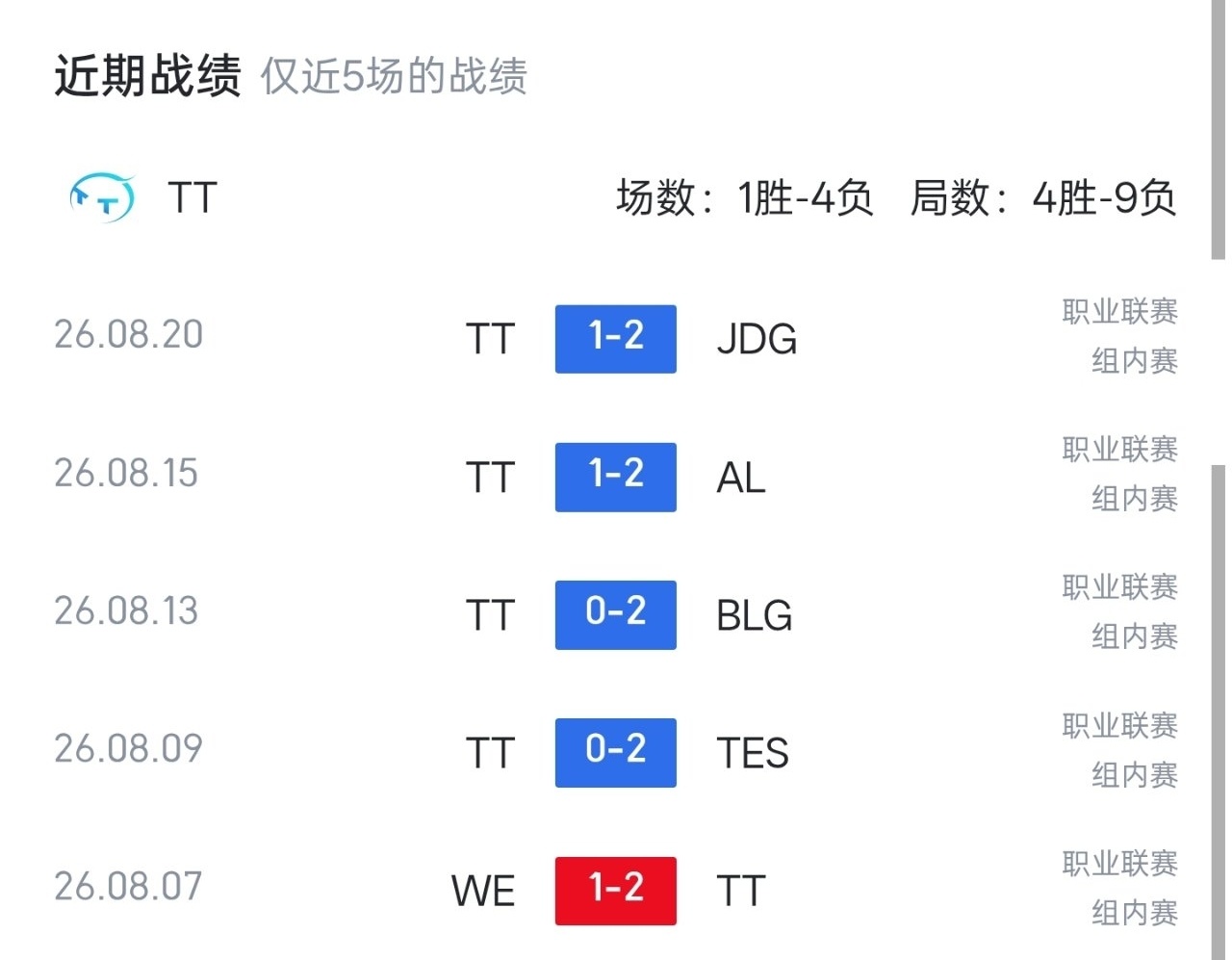The width and height of the screenshot is (1232, 960).
Task: Select the 26.08.13 match date
Action: pos(126,610)
